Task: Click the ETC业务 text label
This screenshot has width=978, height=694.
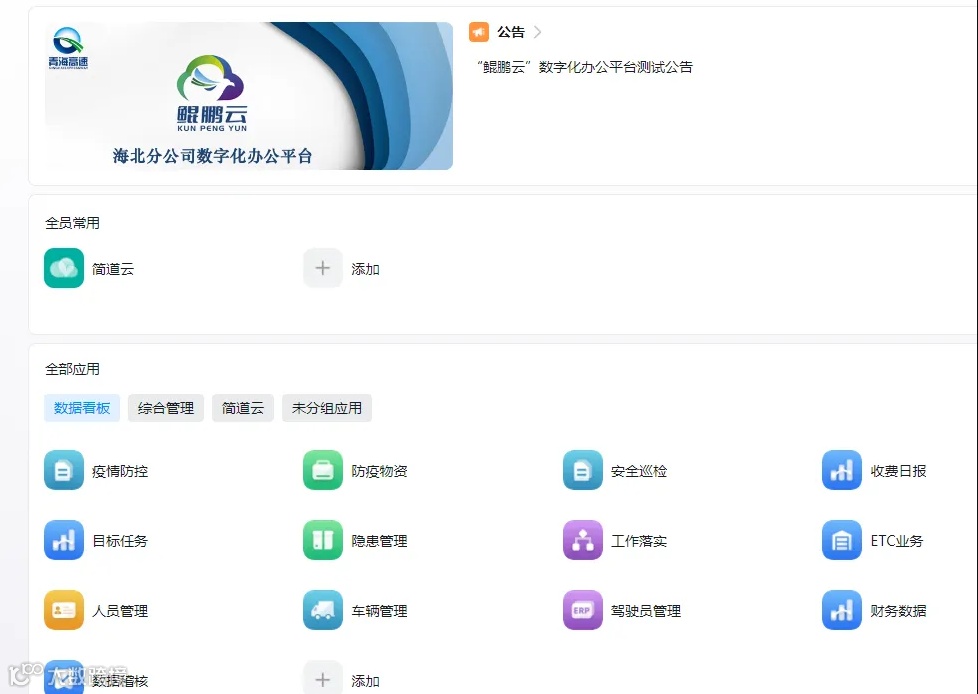Action: pyautogui.click(x=897, y=541)
